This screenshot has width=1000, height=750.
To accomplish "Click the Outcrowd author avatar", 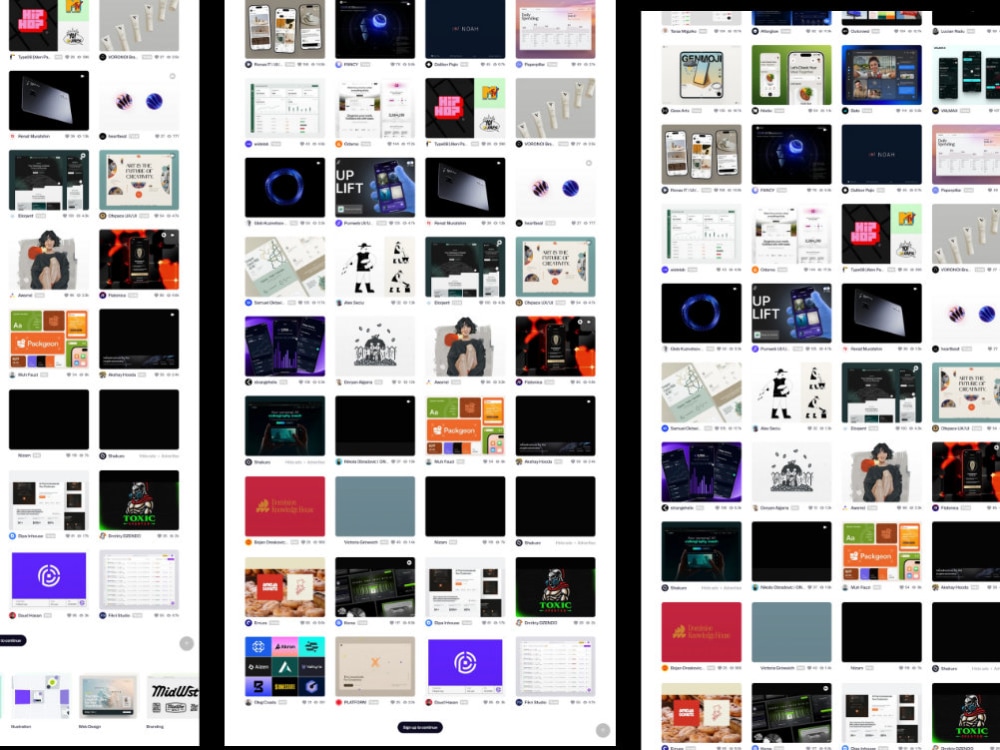I will coord(846,31).
